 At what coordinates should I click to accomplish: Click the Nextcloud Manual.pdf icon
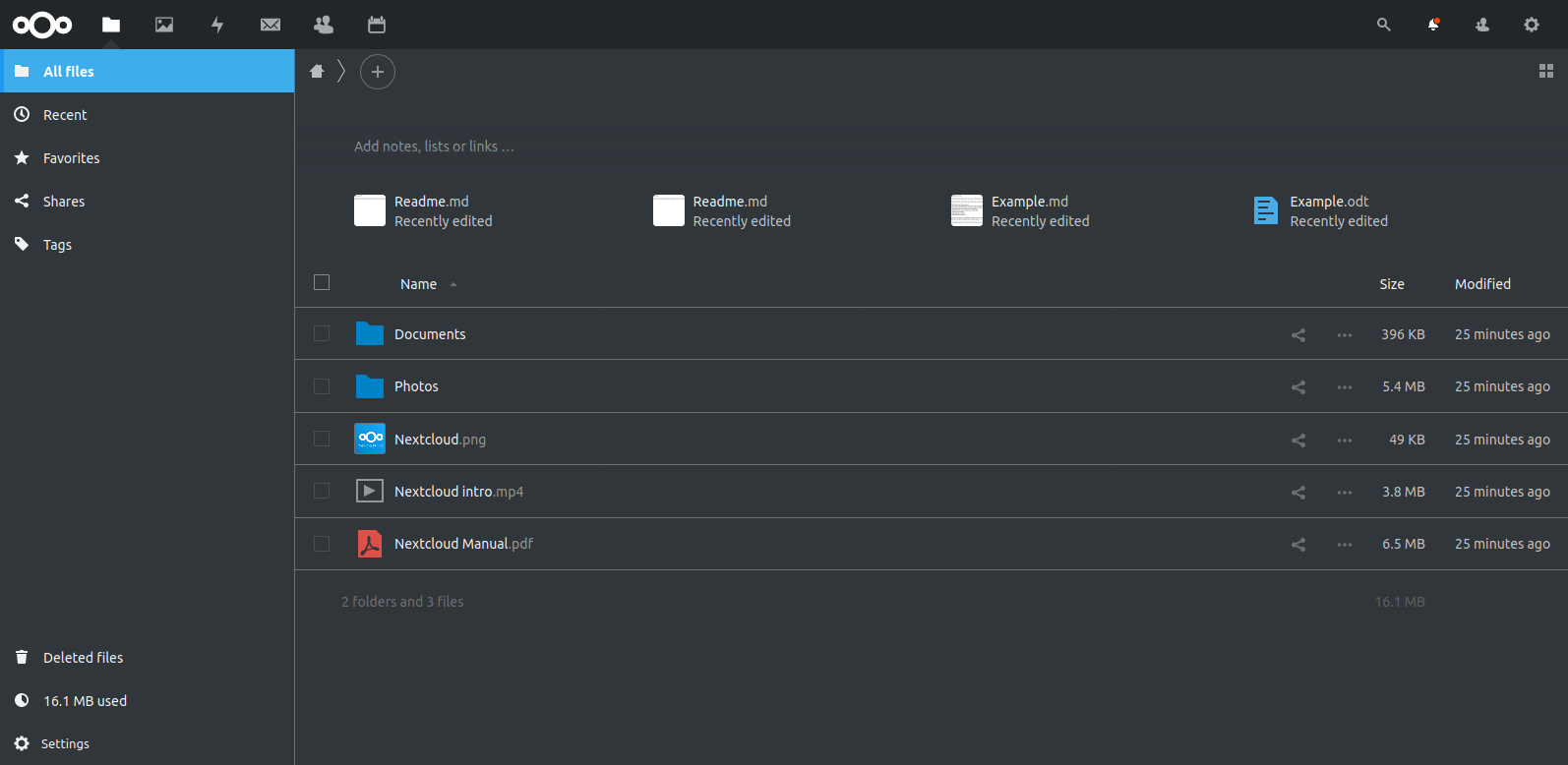tap(370, 544)
